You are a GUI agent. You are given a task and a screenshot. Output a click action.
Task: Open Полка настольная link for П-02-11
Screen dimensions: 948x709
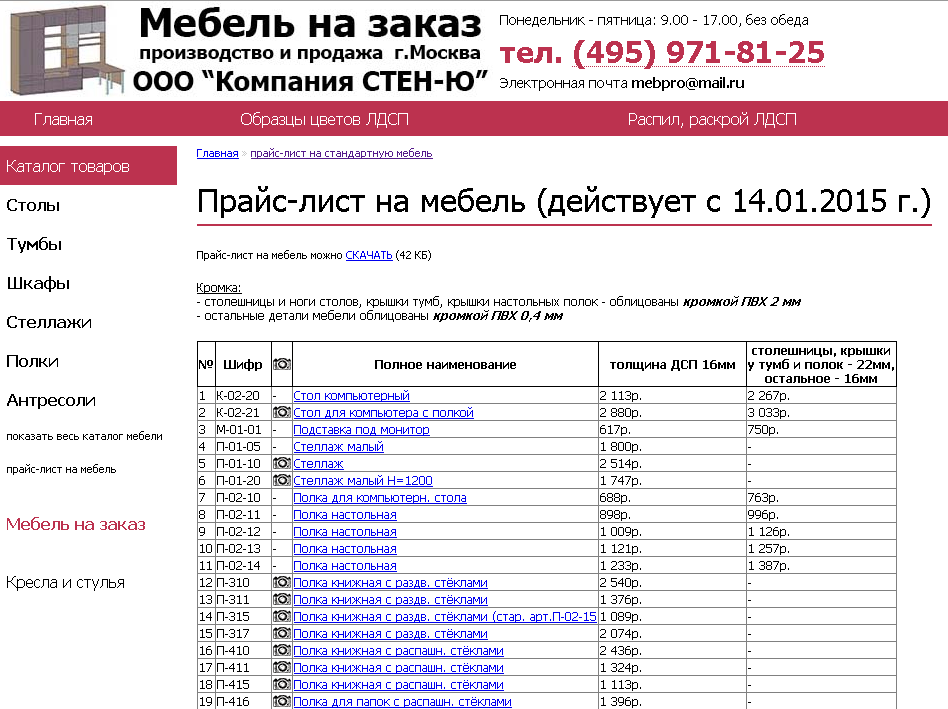345,514
